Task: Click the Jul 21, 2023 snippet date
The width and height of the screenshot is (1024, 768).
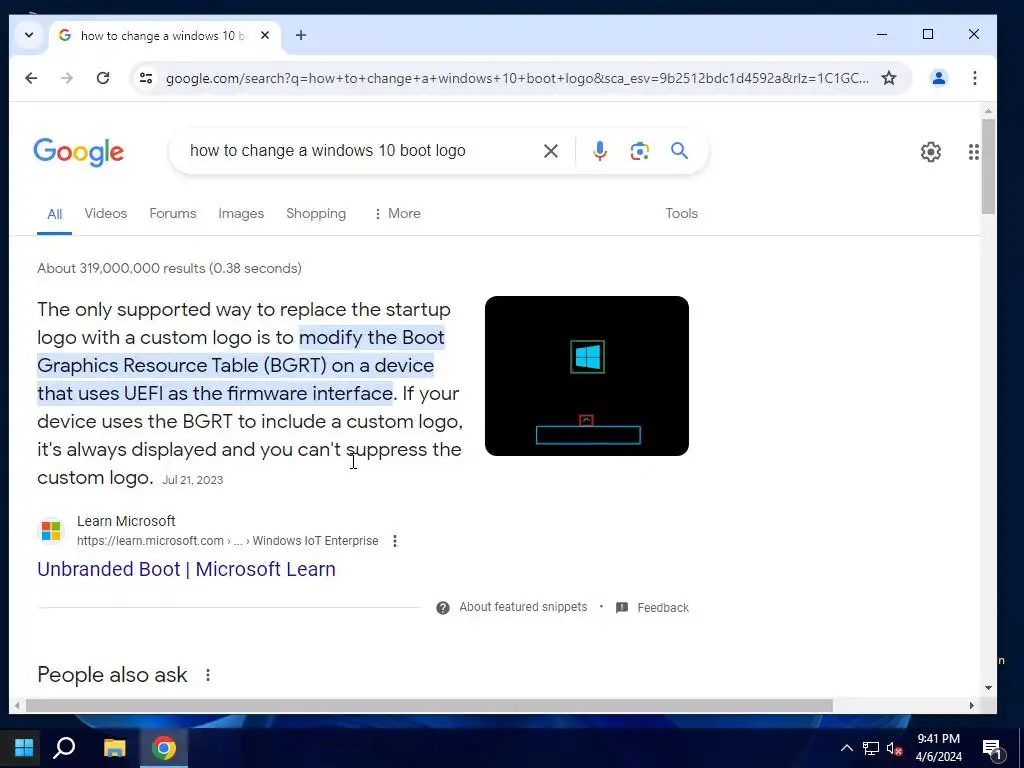Action: coord(193,480)
